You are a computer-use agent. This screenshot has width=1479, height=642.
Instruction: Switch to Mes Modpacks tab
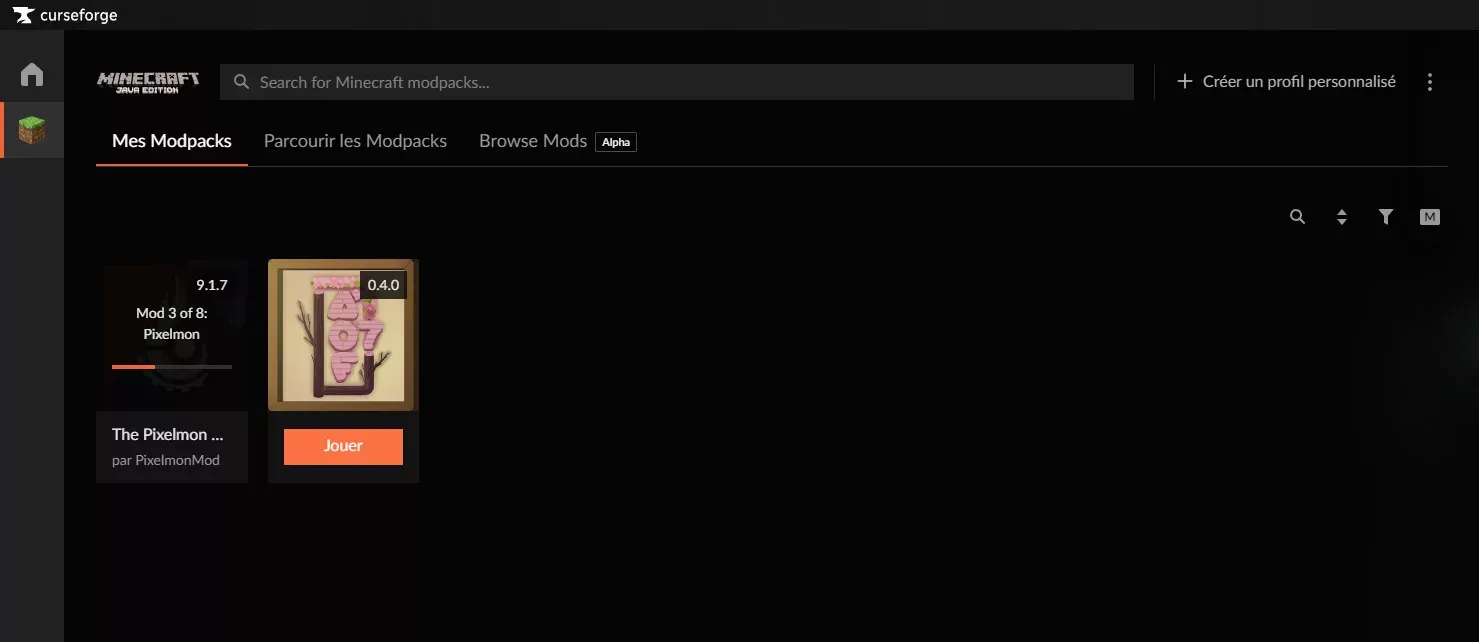coord(172,141)
